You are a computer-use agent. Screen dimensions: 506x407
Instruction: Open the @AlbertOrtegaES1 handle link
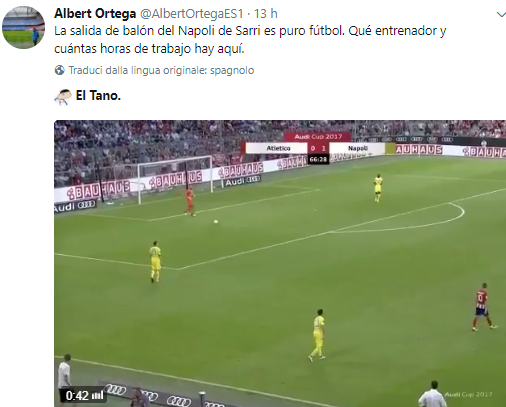coord(192,14)
